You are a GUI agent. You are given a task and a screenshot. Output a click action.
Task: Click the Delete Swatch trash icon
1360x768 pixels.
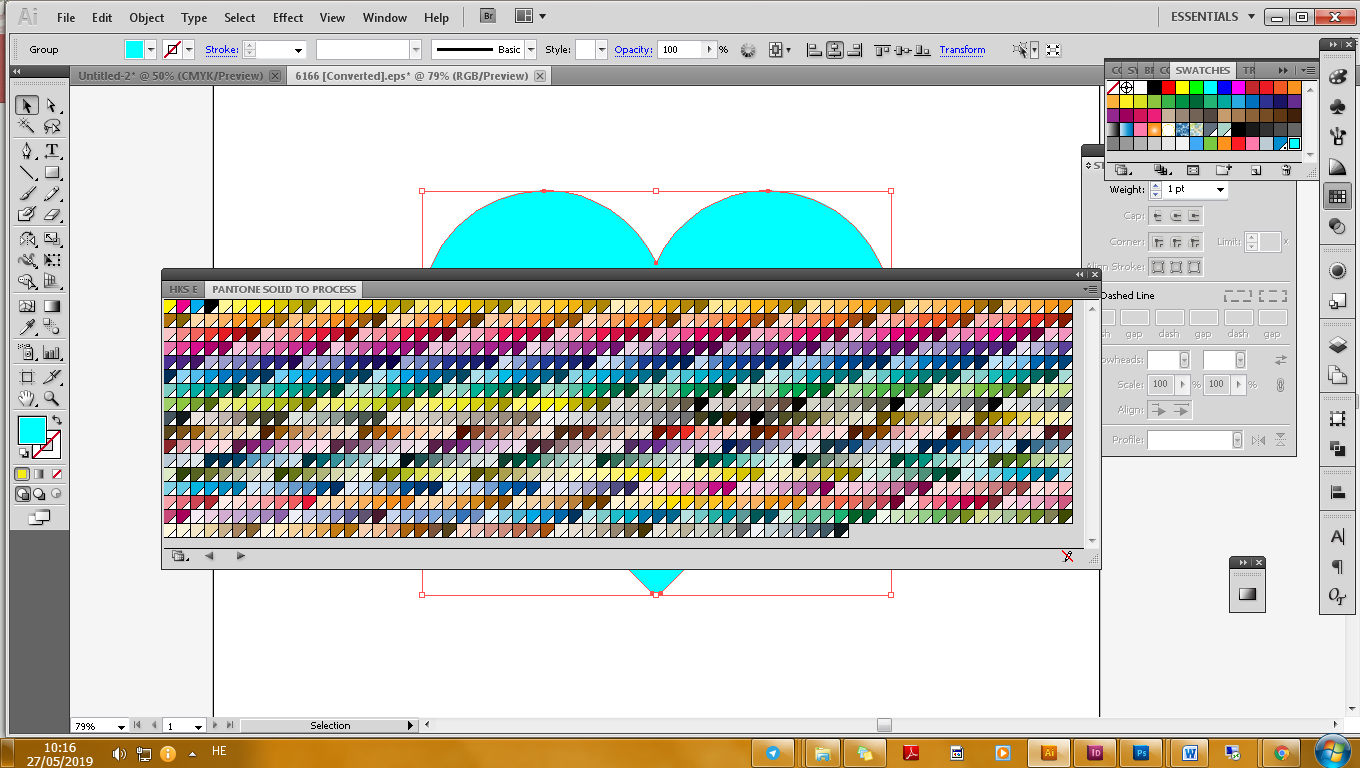[1286, 171]
